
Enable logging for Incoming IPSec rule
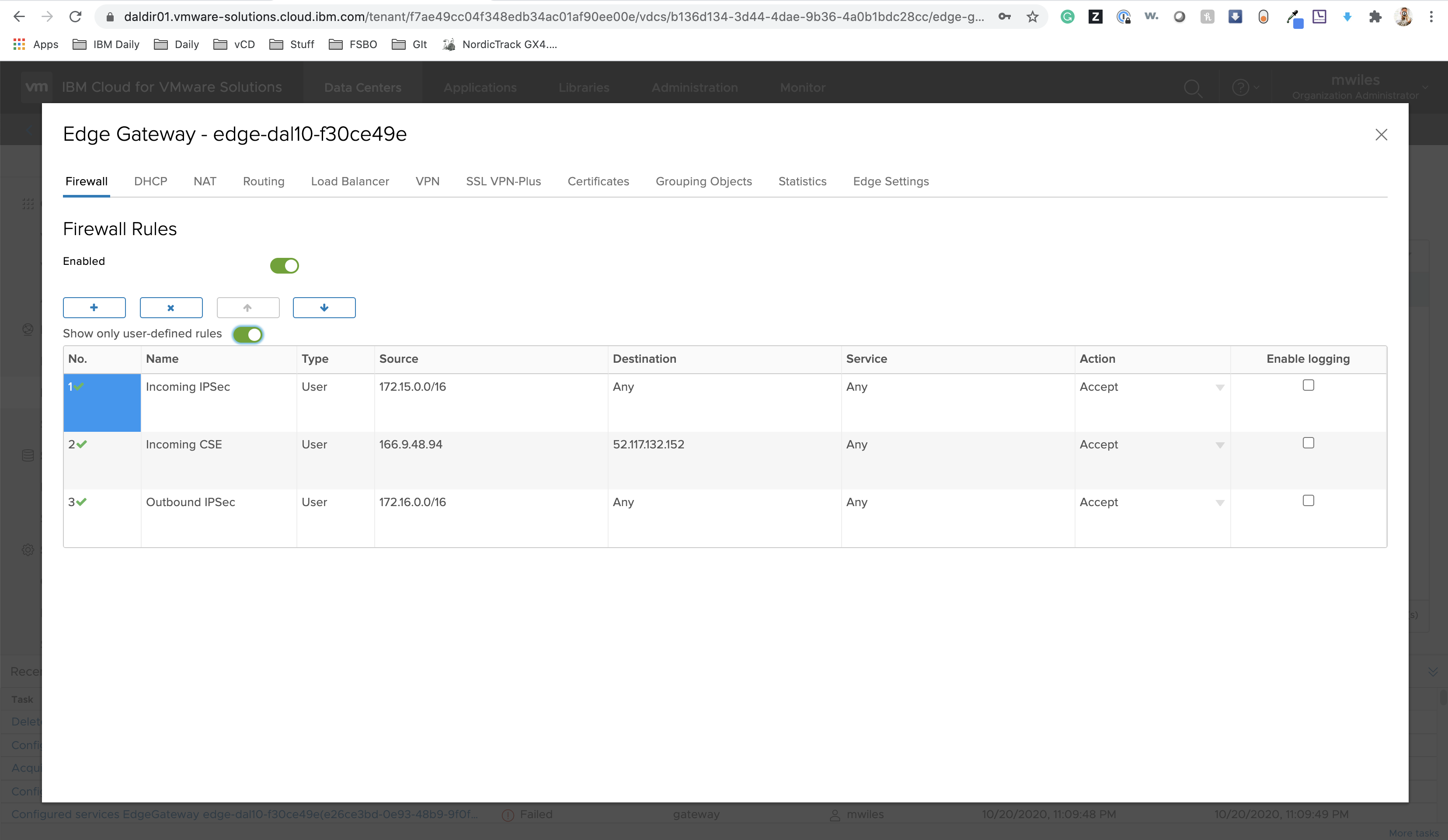coord(1308,385)
